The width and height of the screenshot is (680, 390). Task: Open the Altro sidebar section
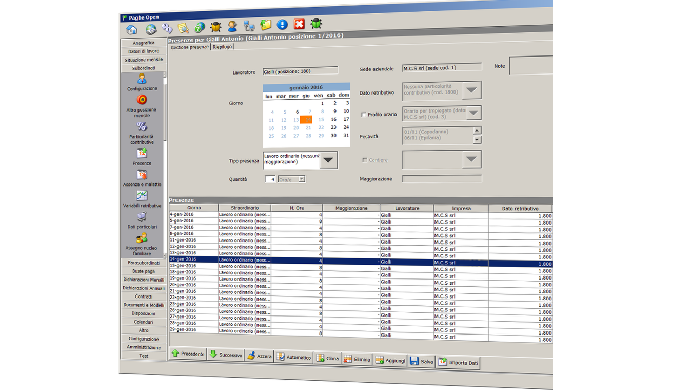(x=144, y=330)
